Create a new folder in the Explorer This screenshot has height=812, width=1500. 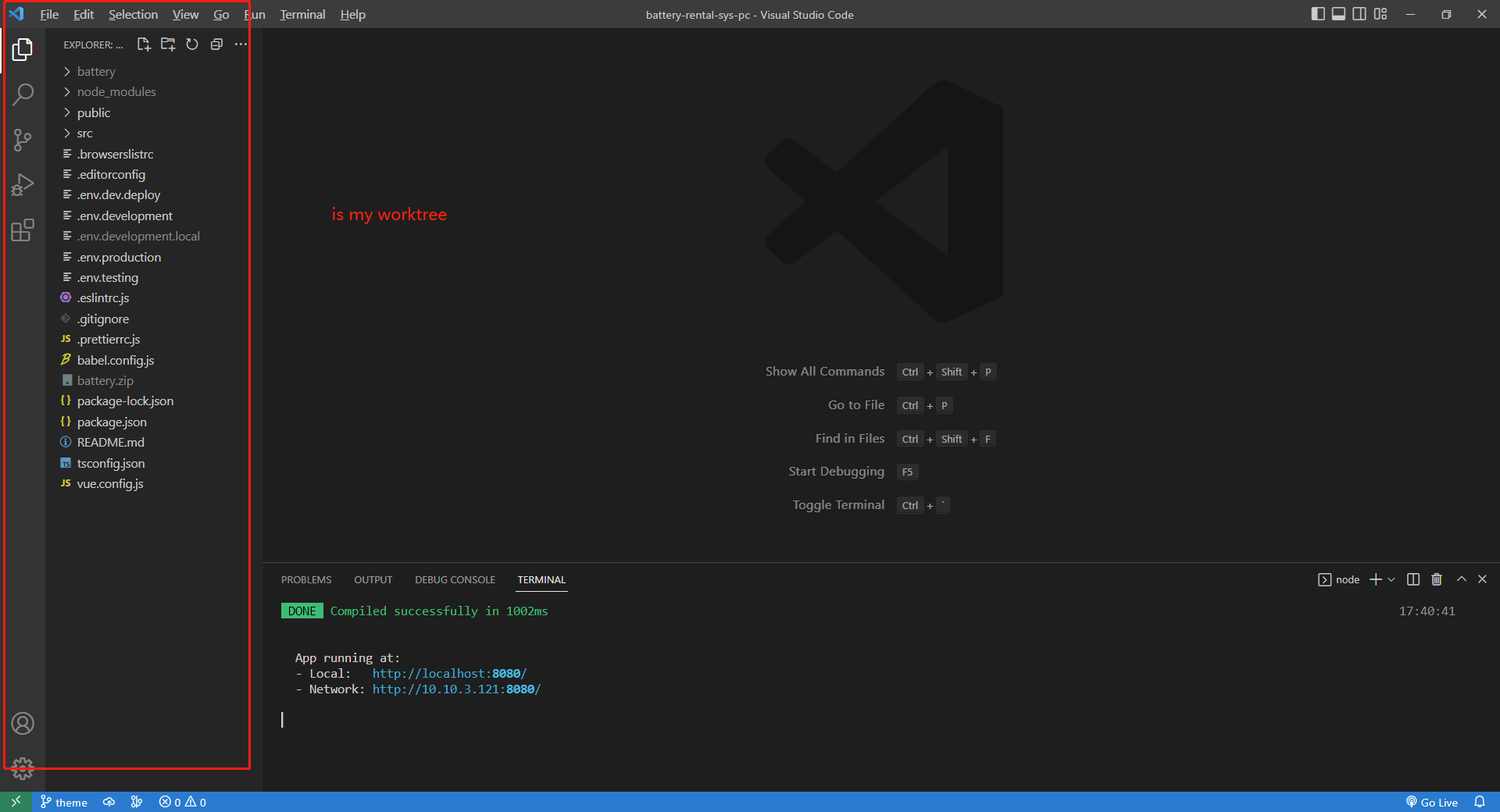[x=167, y=45]
